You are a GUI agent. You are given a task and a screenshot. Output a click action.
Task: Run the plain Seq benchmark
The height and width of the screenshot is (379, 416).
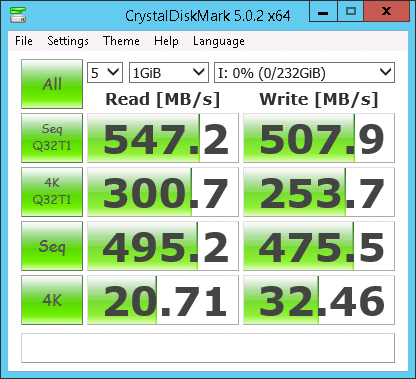pos(52,246)
